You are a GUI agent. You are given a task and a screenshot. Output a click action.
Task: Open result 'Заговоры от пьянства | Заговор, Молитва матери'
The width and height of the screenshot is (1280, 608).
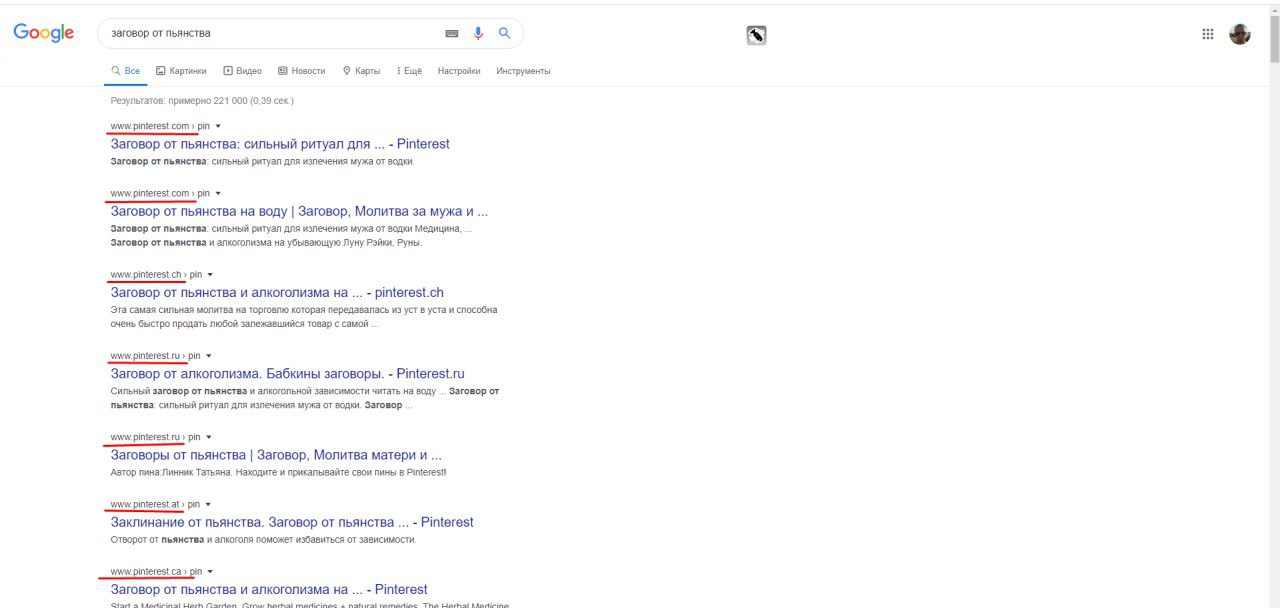[276, 455]
